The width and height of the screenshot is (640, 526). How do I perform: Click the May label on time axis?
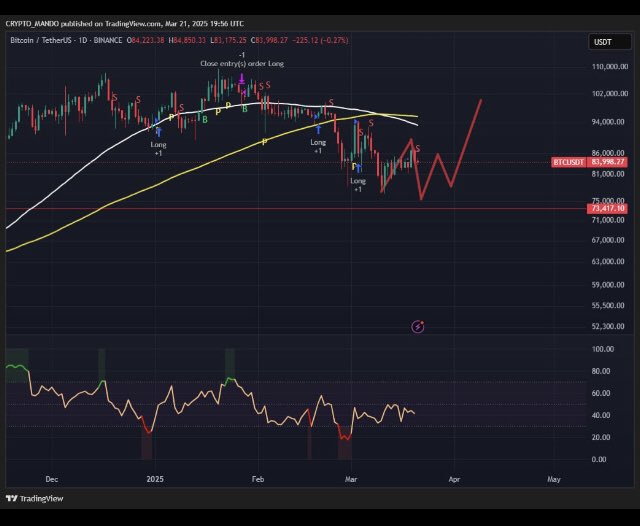click(554, 479)
